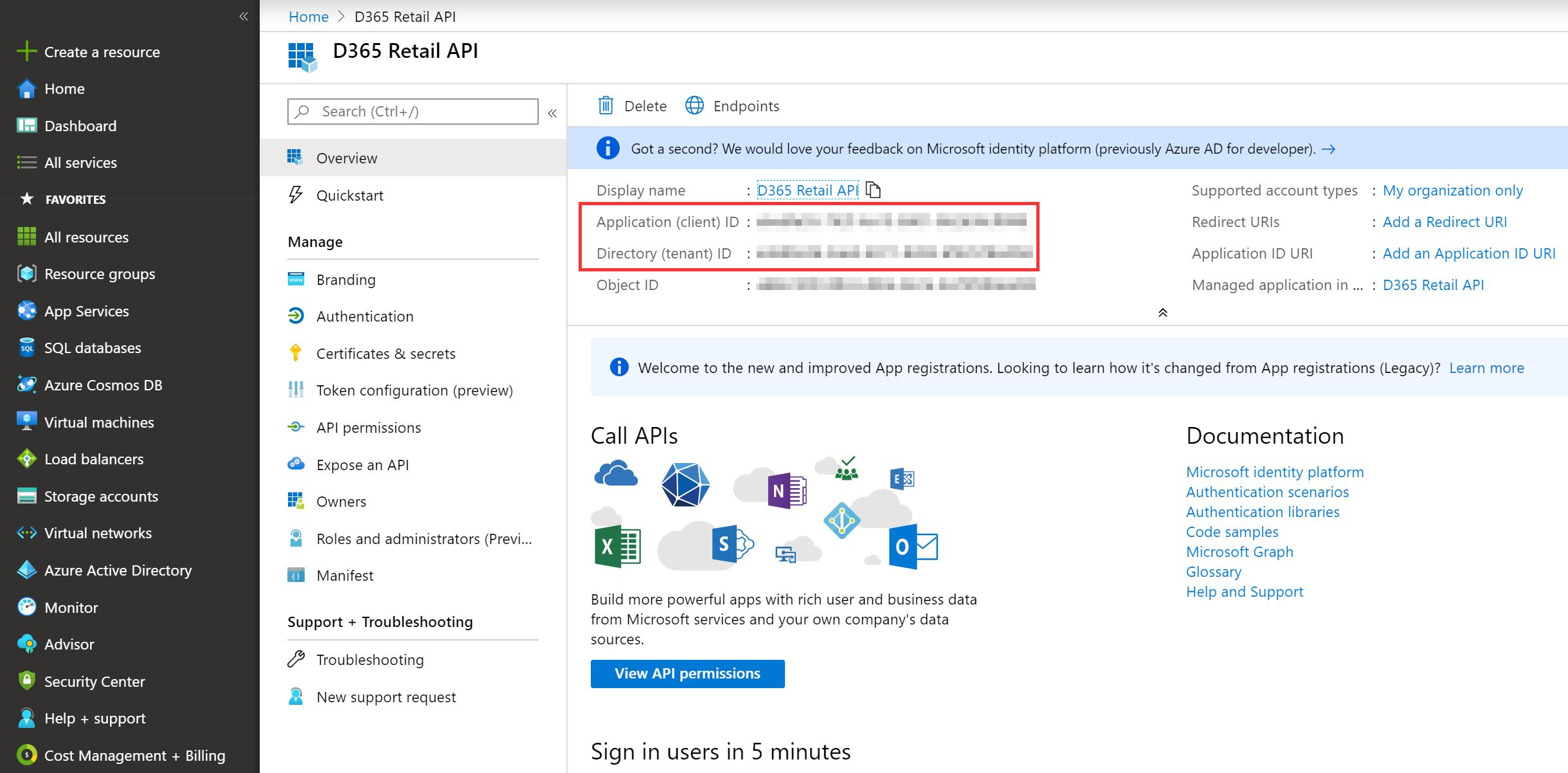Viewport: 1568px width, 773px height.
Task: Click the SharePoint icon under Call APIs
Action: tap(732, 545)
